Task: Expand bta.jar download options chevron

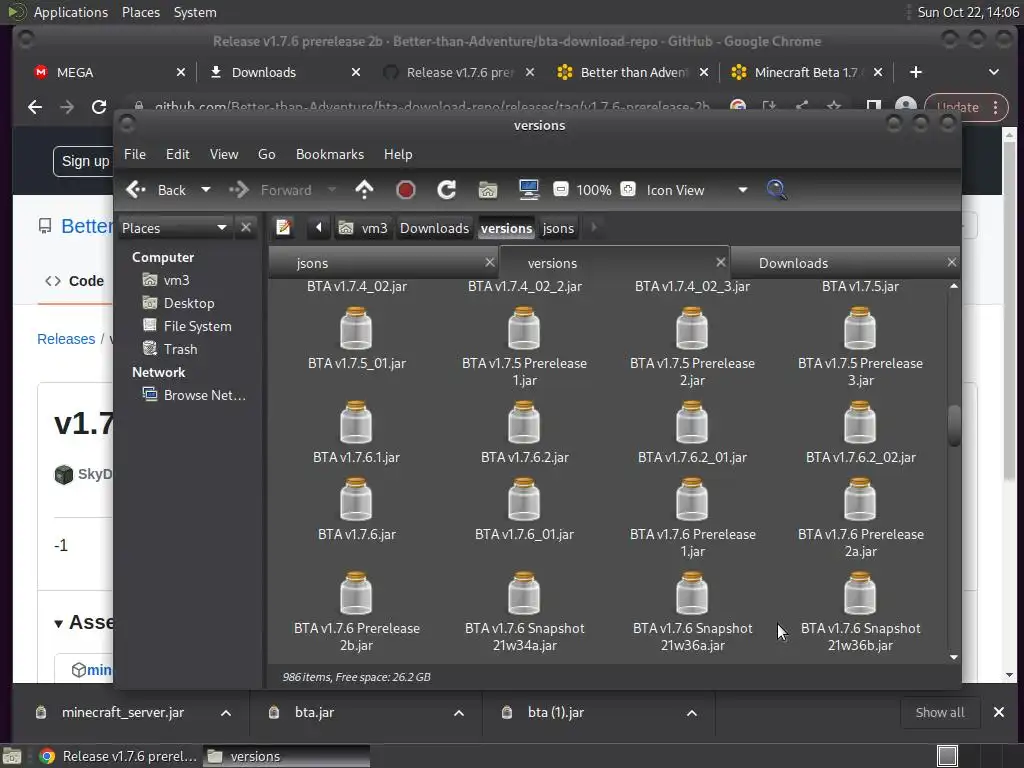Action: (459, 712)
